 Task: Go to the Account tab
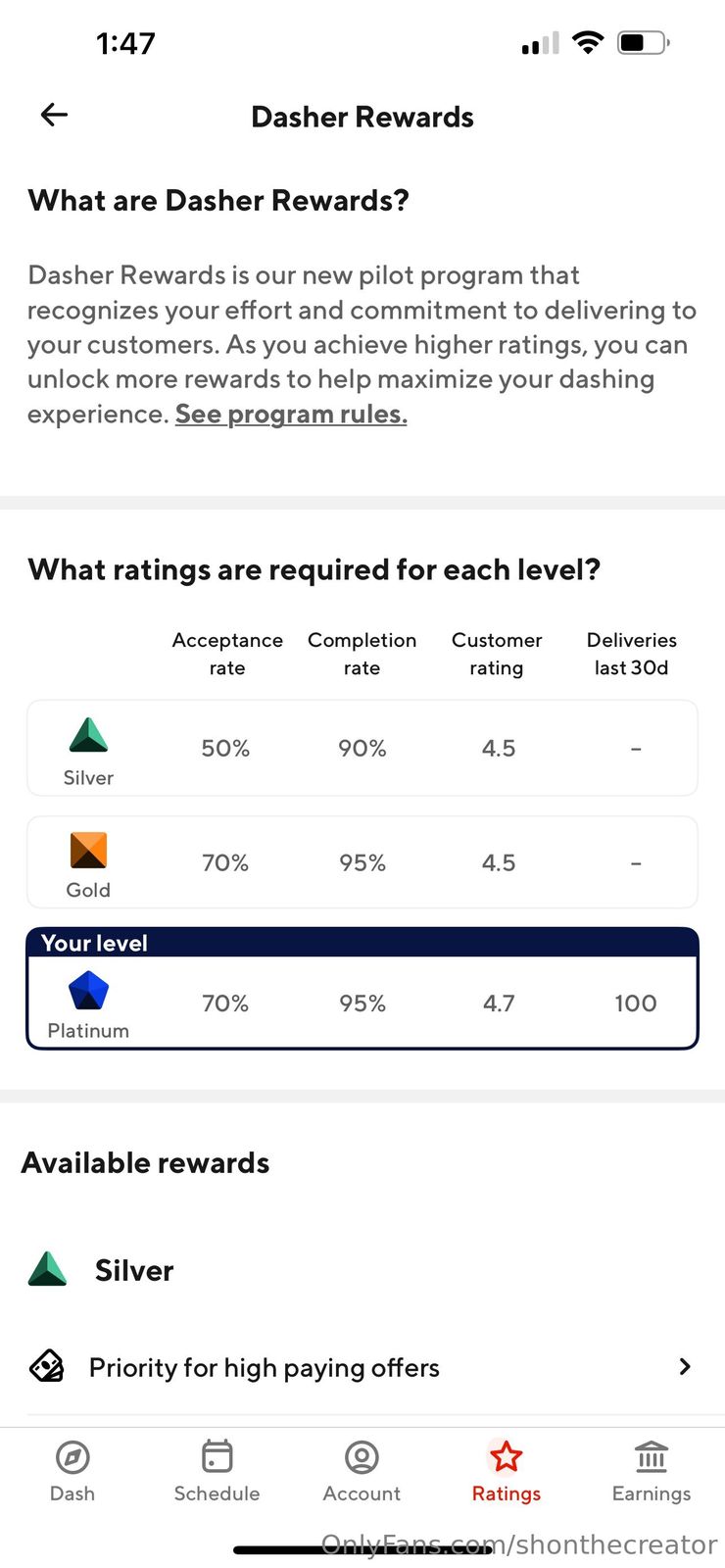362,1470
